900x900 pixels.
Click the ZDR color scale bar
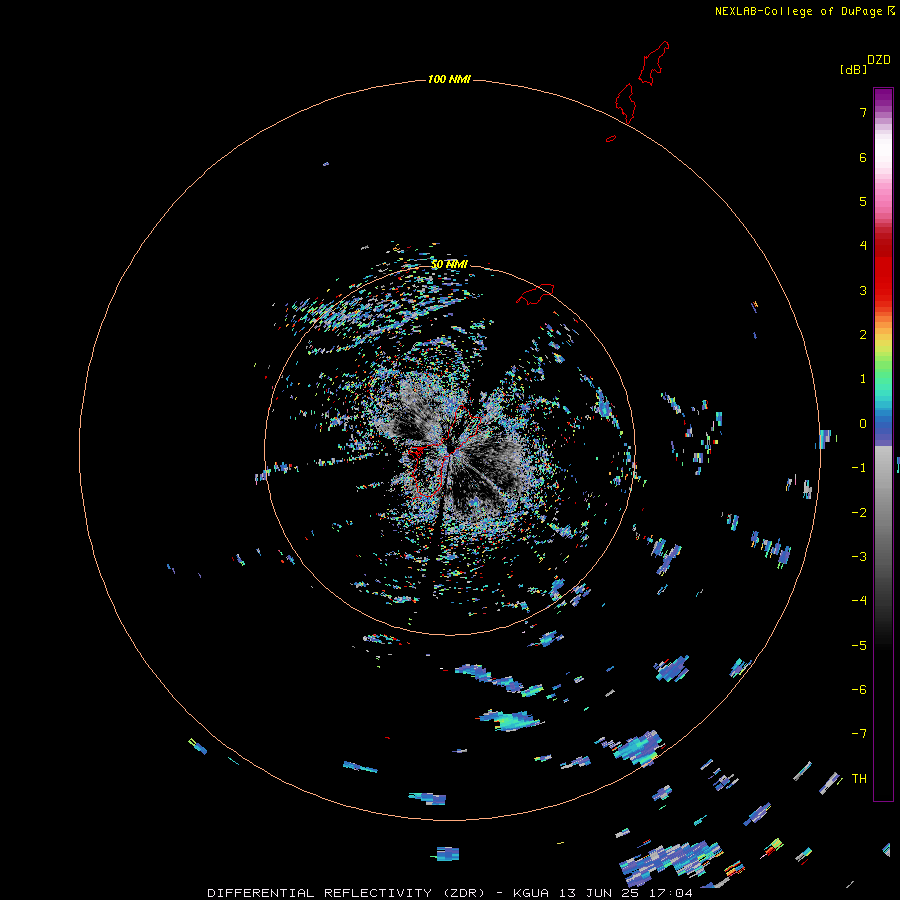point(883,445)
